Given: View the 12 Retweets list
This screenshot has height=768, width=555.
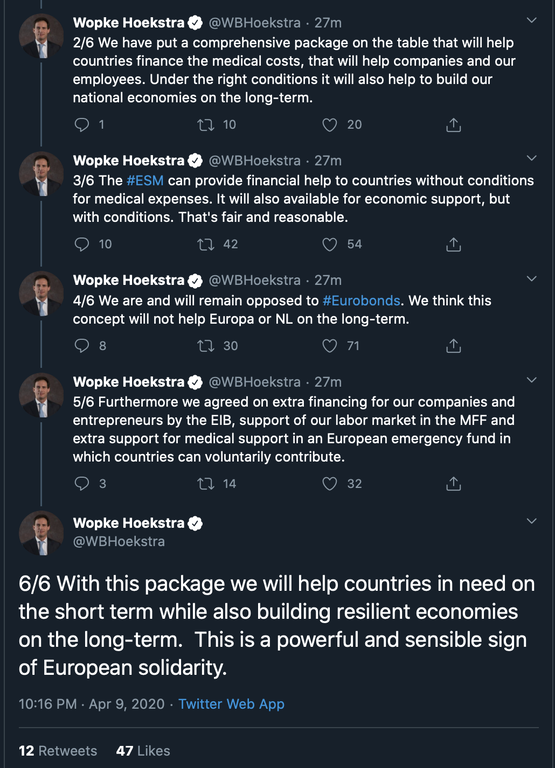Looking at the screenshot, I should click(x=58, y=751).
